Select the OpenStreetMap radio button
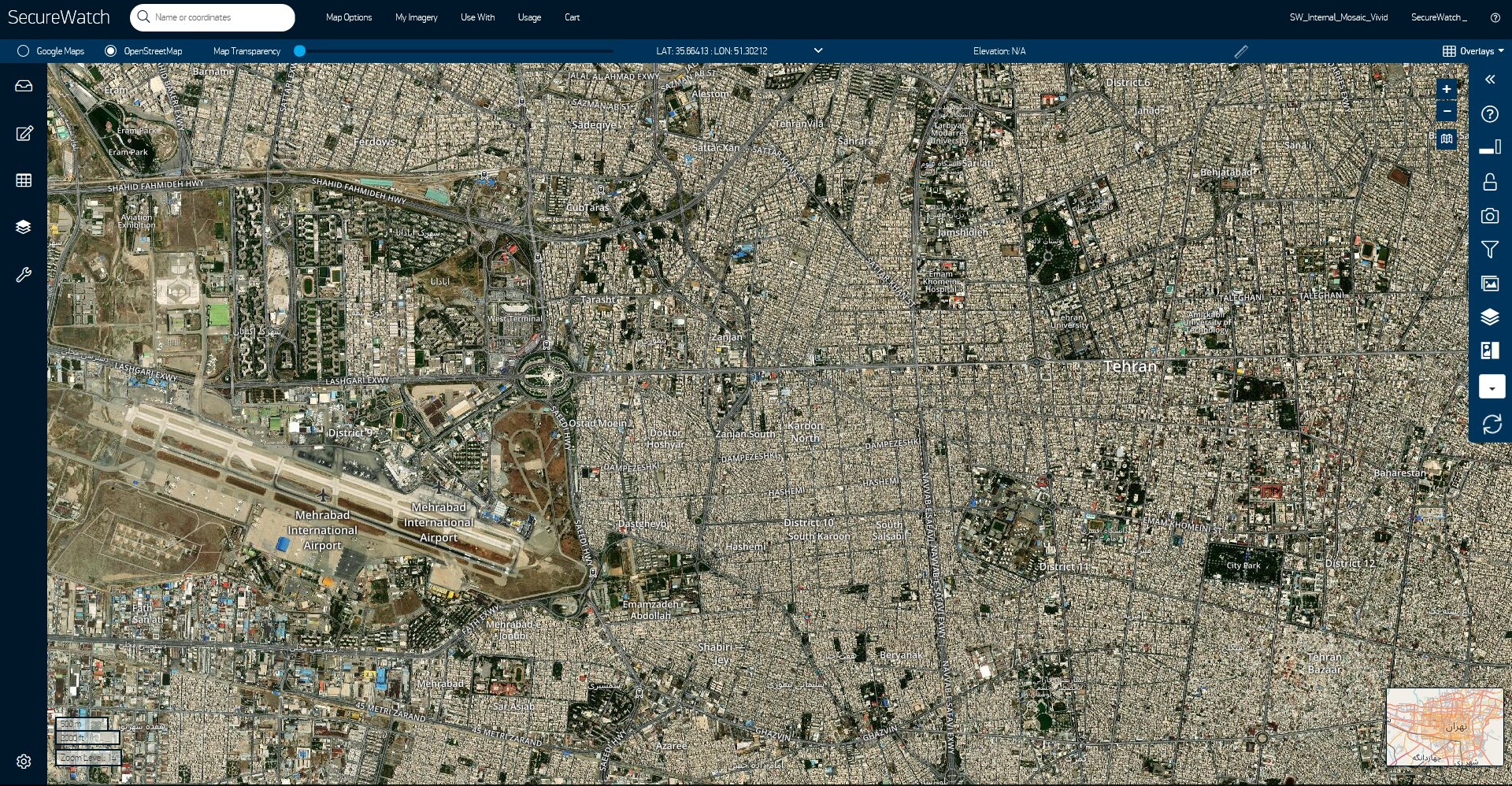The image size is (1512, 786). click(x=110, y=51)
